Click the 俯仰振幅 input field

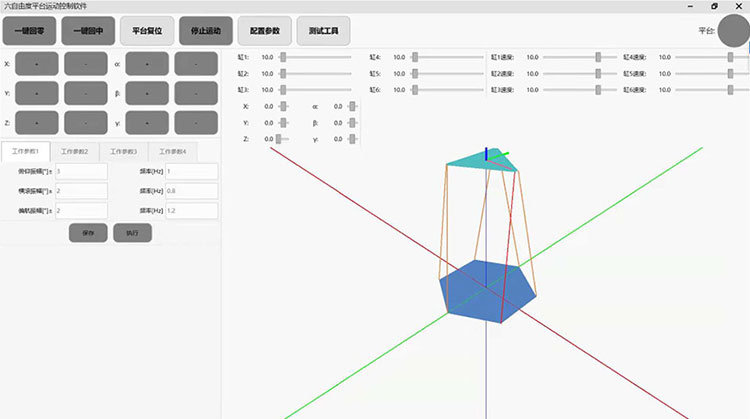click(x=81, y=171)
